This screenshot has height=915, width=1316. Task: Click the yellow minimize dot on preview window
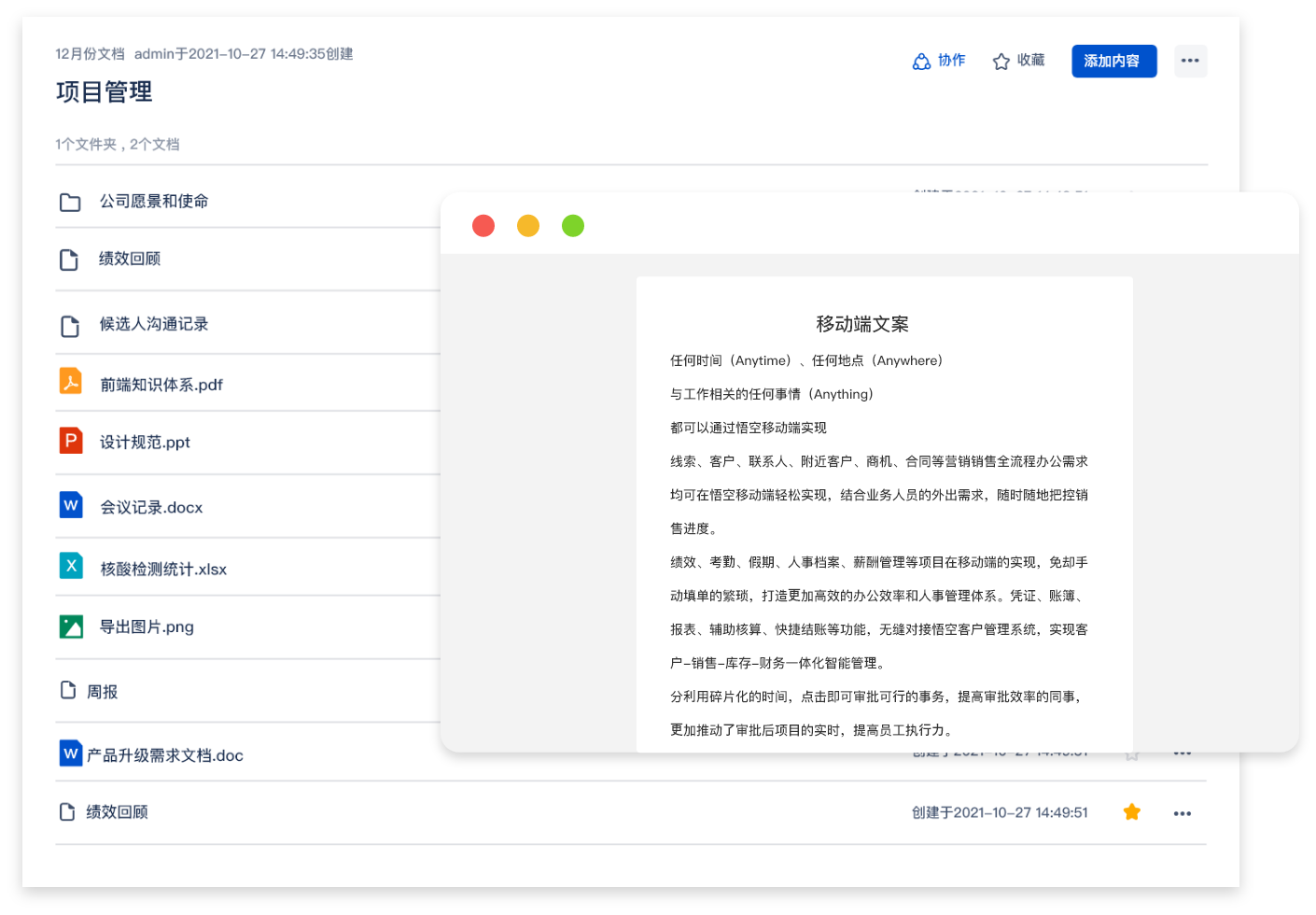(x=528, y=226)
